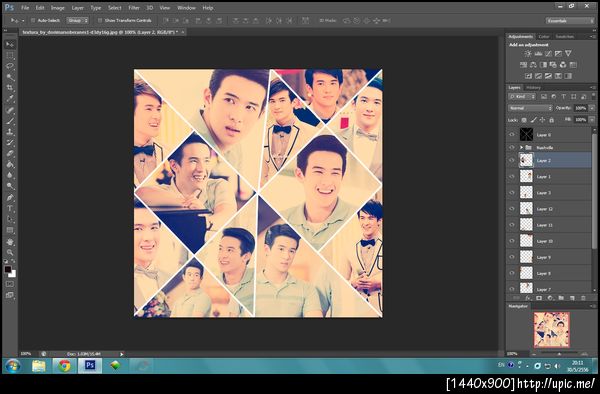Create a new group with the folder icon
Viewport: 600px width, 394px height.
[x=561, y=298]
